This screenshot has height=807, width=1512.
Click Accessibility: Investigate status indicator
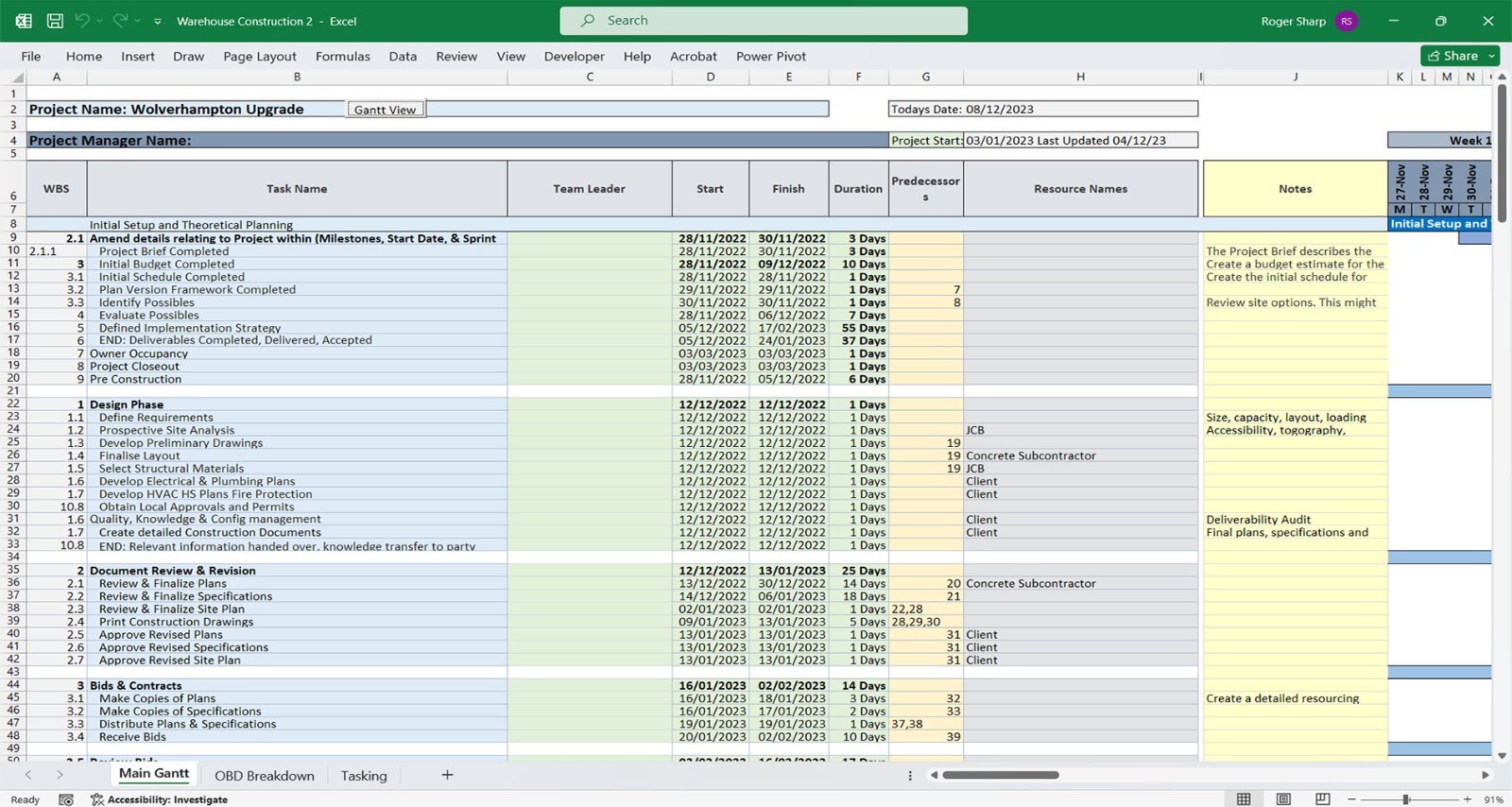click(x=159, y=799)
